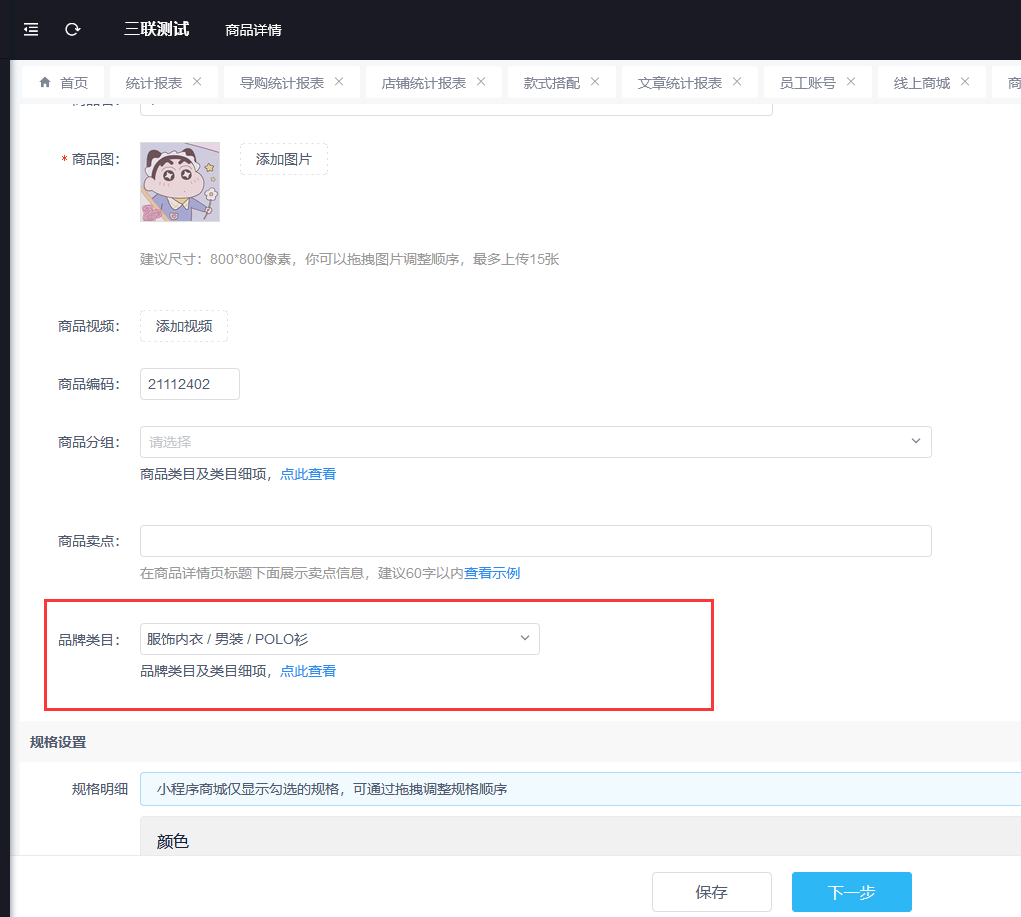1021x917 pixels.
Task: Click the 保存 button
Action: pyautogui.click(x=712, y=892)
